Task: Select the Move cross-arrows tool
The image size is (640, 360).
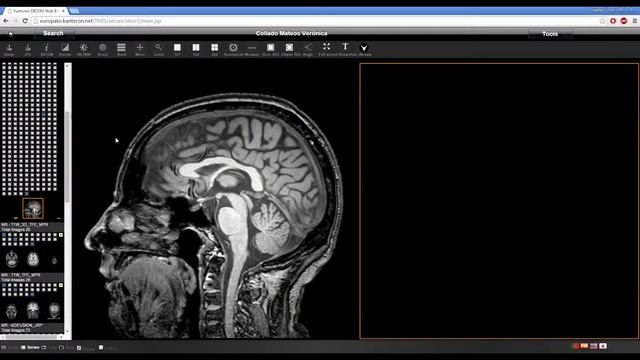Action: tap(140, 49)
